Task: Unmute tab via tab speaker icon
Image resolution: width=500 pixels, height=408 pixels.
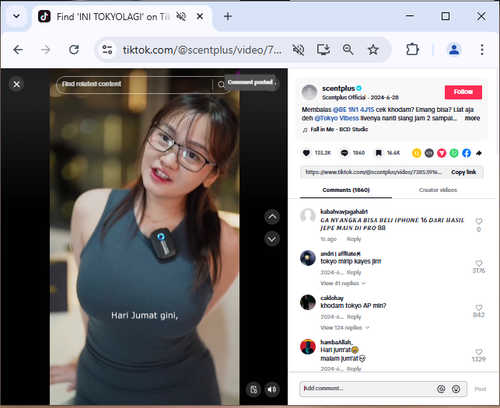Action: pos(181,16)
